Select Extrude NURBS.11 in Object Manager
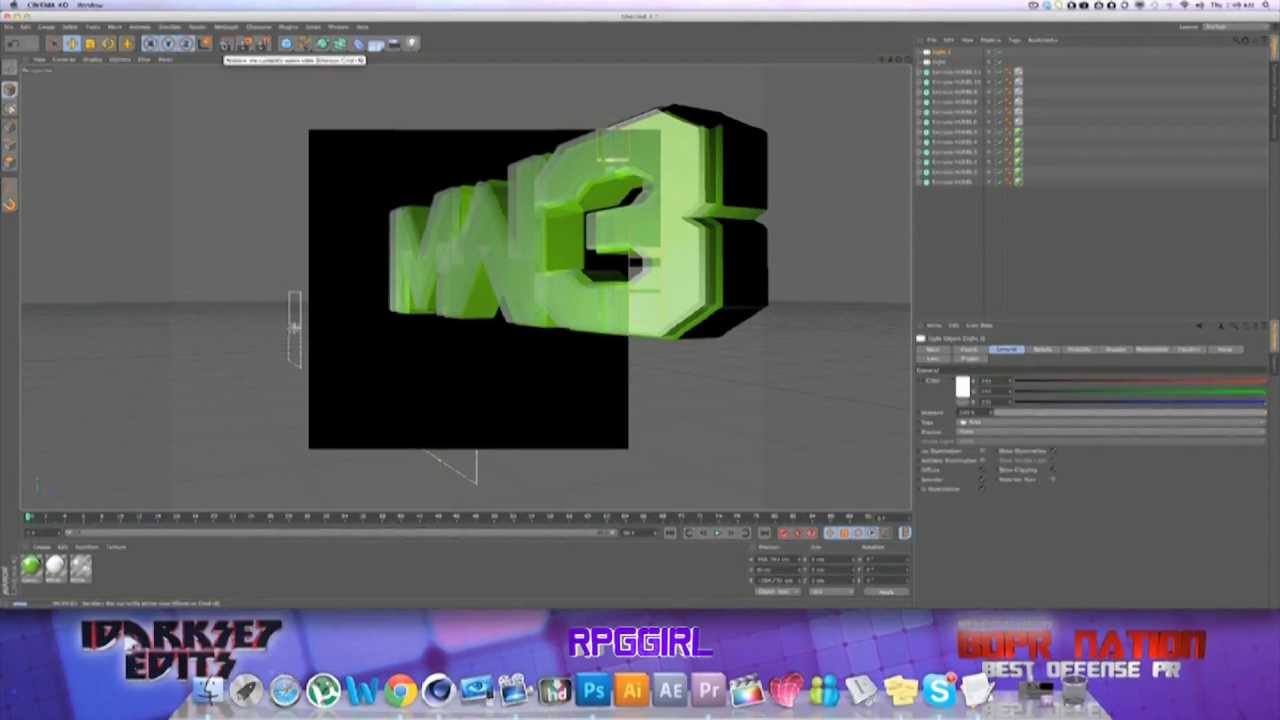 click(x=955, y=72)
